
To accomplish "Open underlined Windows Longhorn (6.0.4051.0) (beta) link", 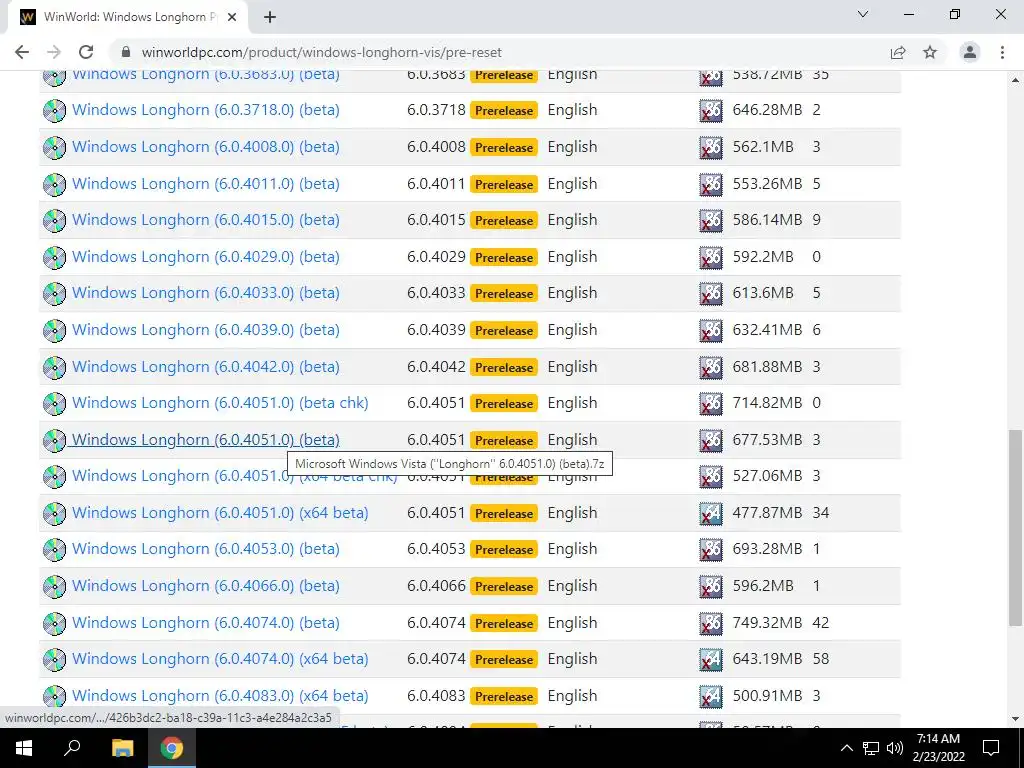I will [x=206, y=440].
